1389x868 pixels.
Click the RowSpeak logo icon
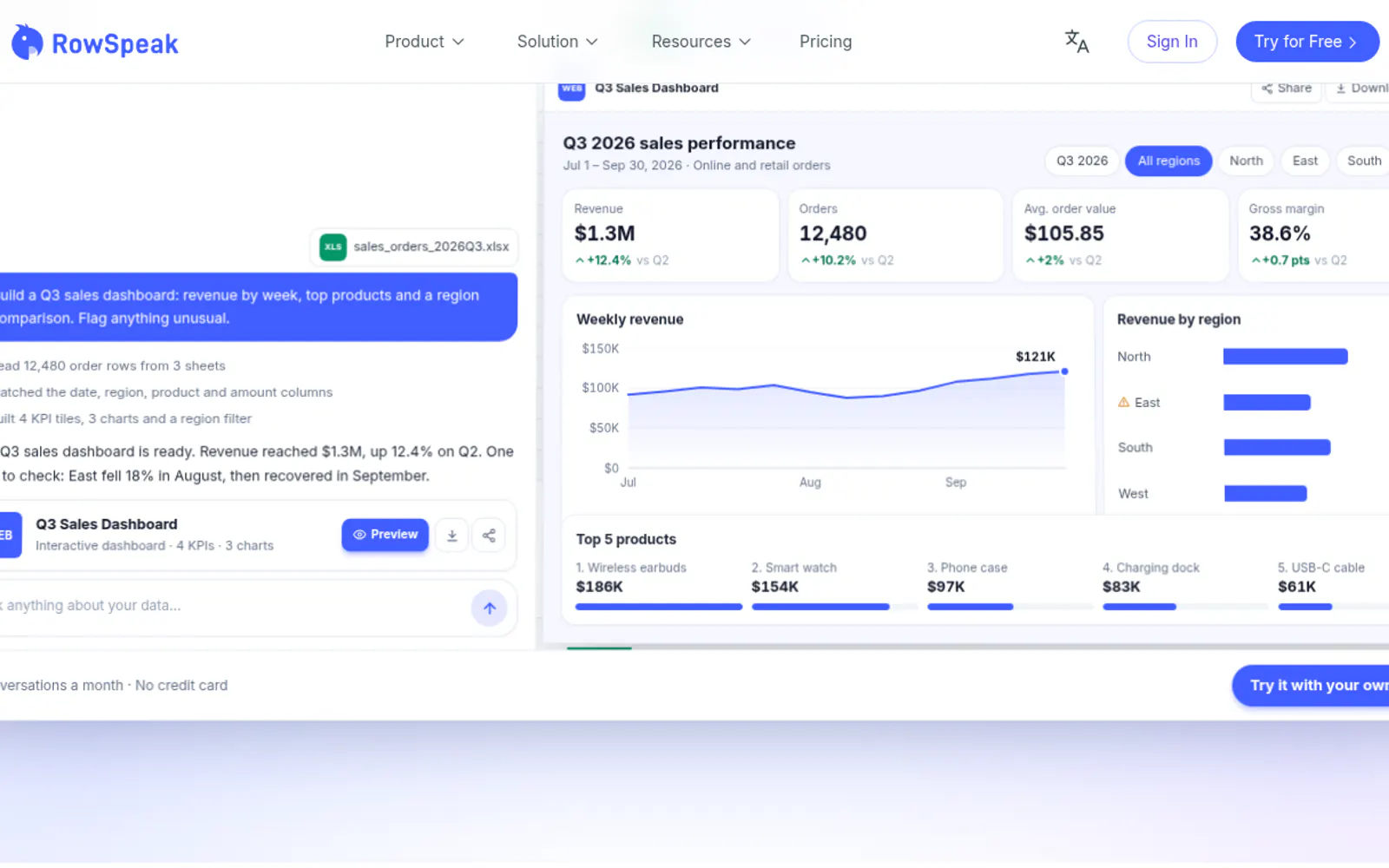27,42
